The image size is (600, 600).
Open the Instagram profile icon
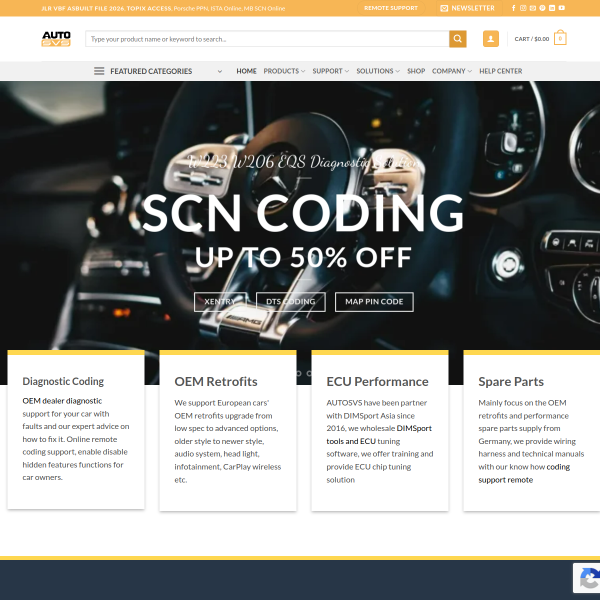523,8
